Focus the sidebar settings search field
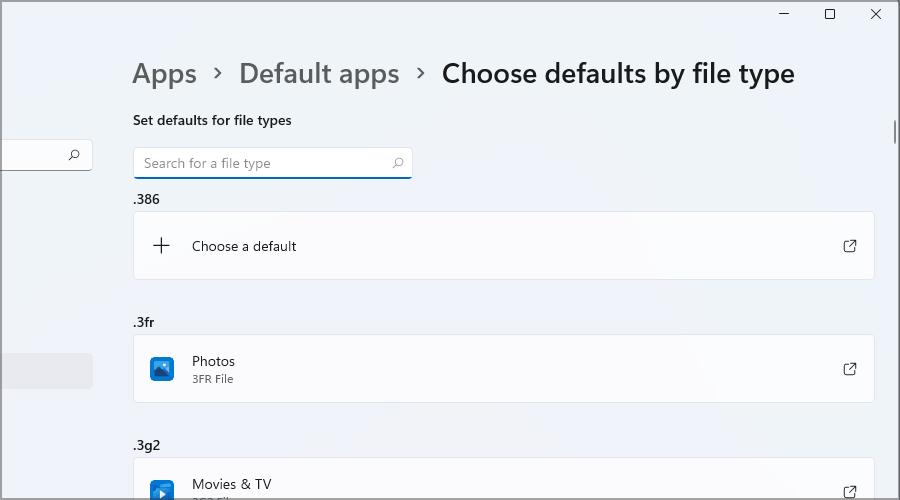 [32, 155]
